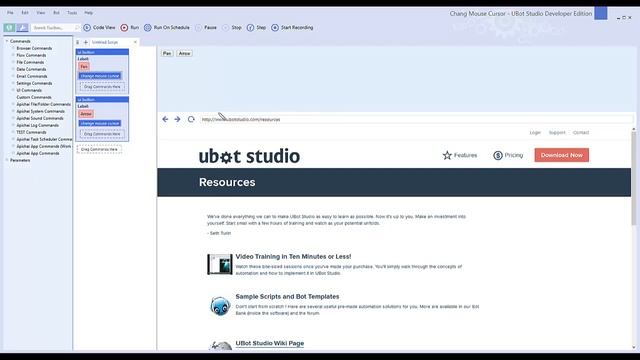This screenshot has height=360, width=640.
Task: Click the Start Recording icon
Action: point(275,27)
